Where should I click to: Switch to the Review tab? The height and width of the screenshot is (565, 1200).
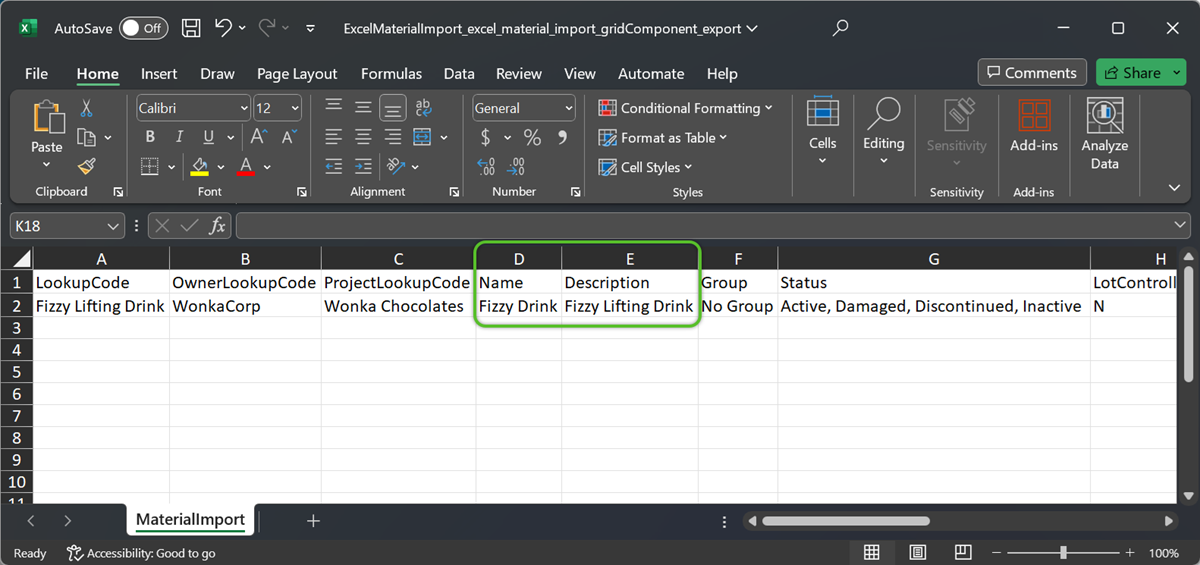(519, 73)
